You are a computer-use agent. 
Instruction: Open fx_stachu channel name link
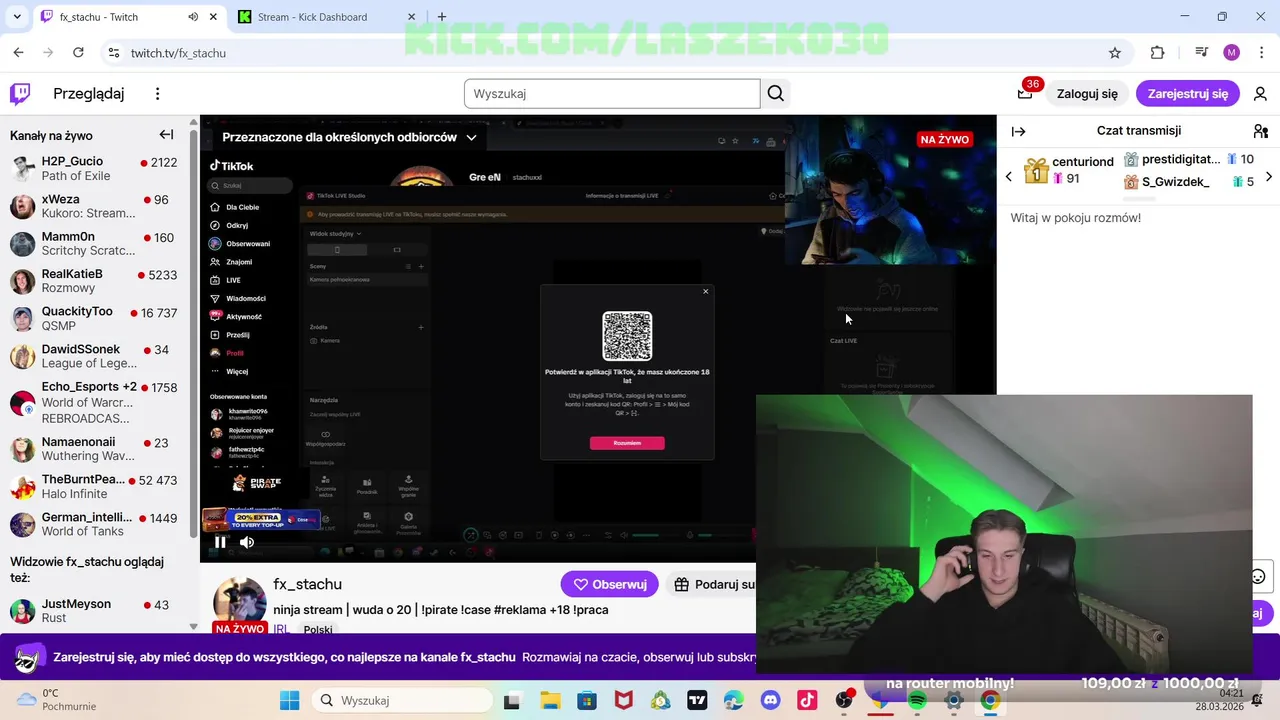[x=307, y=584]
